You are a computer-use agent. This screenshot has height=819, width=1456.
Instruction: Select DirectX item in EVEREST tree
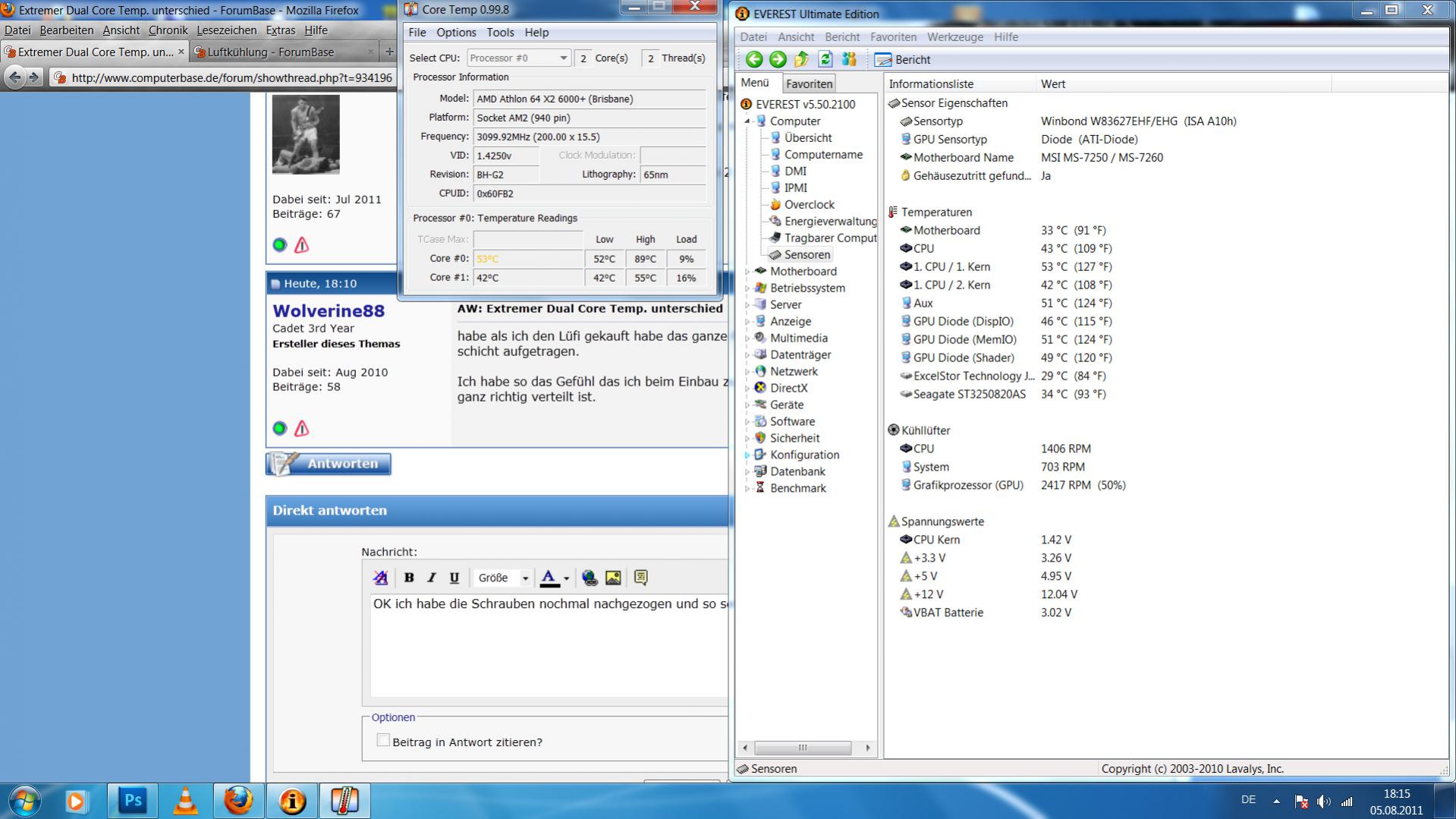[788, 388]
